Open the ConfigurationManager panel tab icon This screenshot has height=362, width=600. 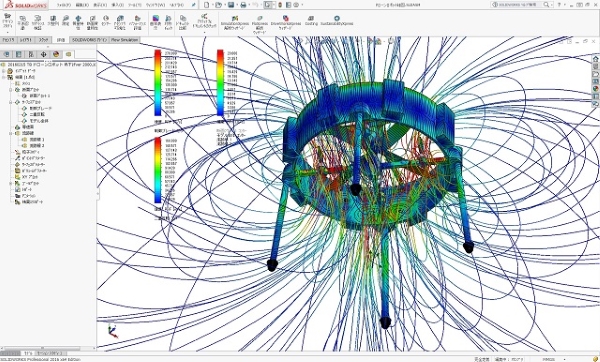(31, 54)
